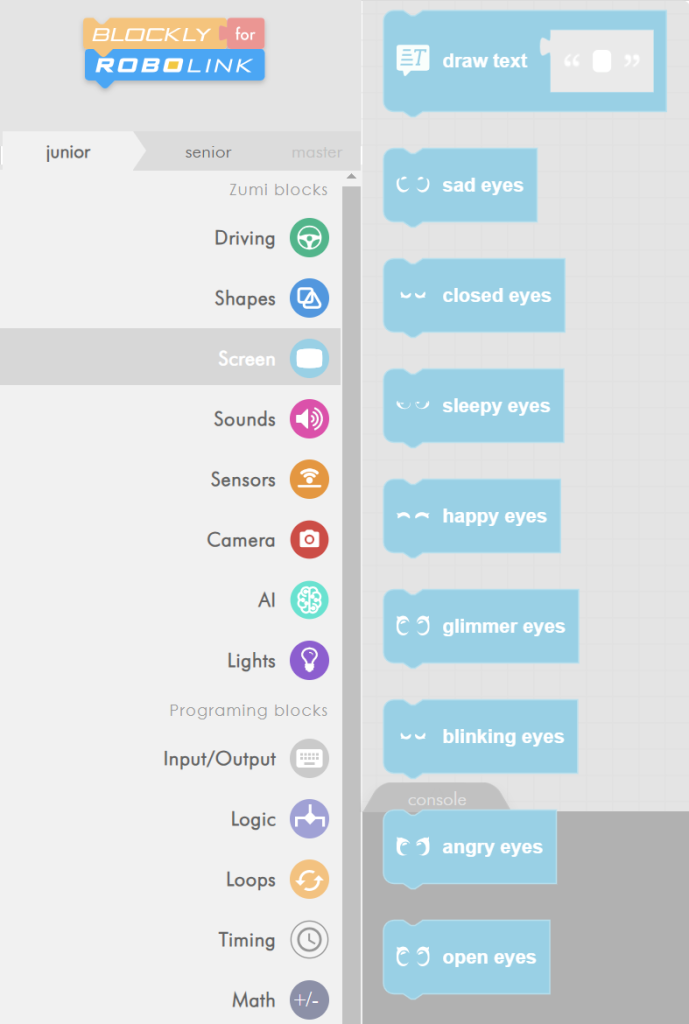The height and width of the screenshot is (1024, 689).
Task: Select the Sounds speaker icon
Action: 309,419
